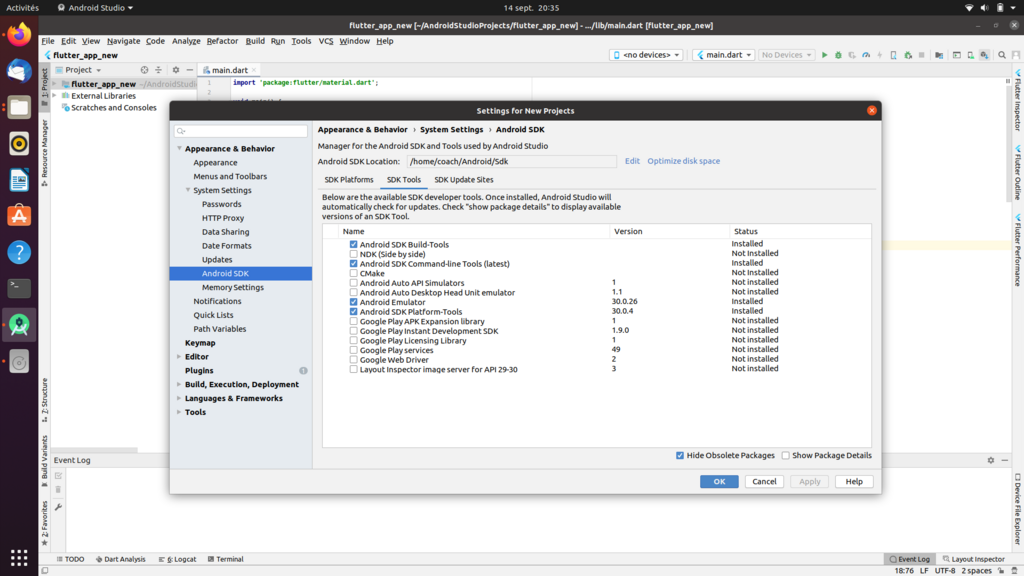
Task: Check Google Web Driver checkbox
Action: tap(353, 359)
